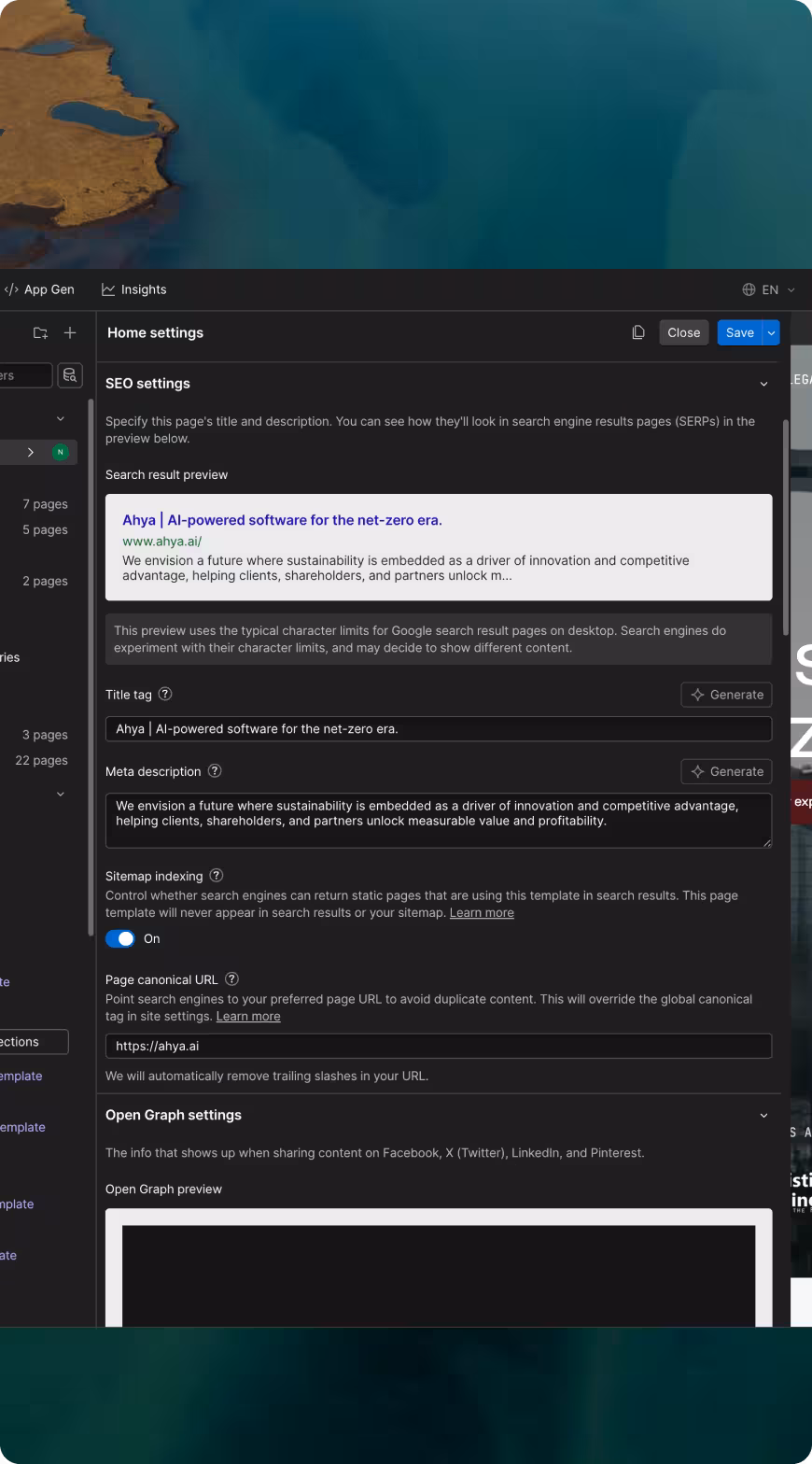Close the Home settings panel
The width and height of the screenshot is (812, 1464).
click(683, 332)
